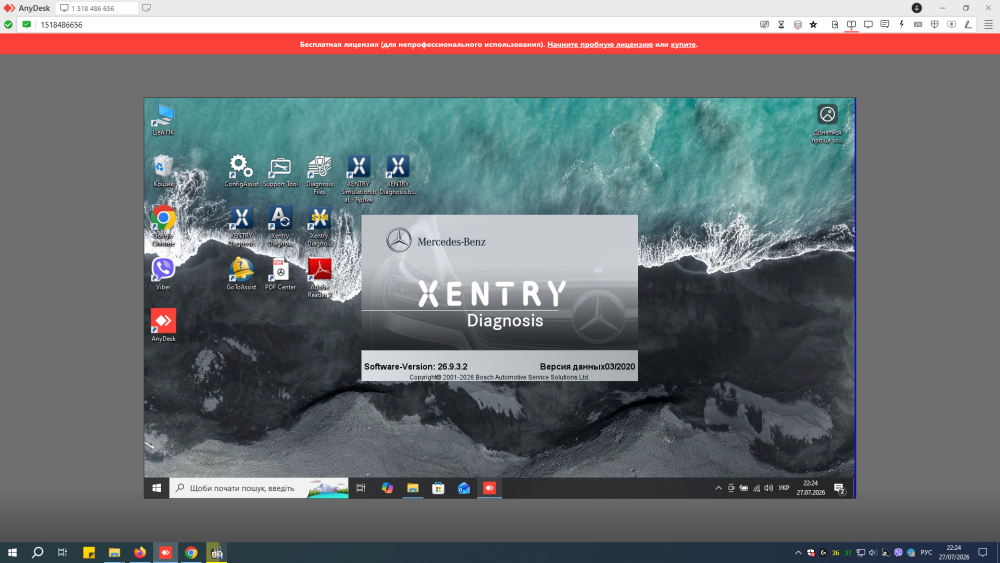Open File Explorer on remote taskbar
This screenshot has width=1000, height=563.
tap(413, 488)
